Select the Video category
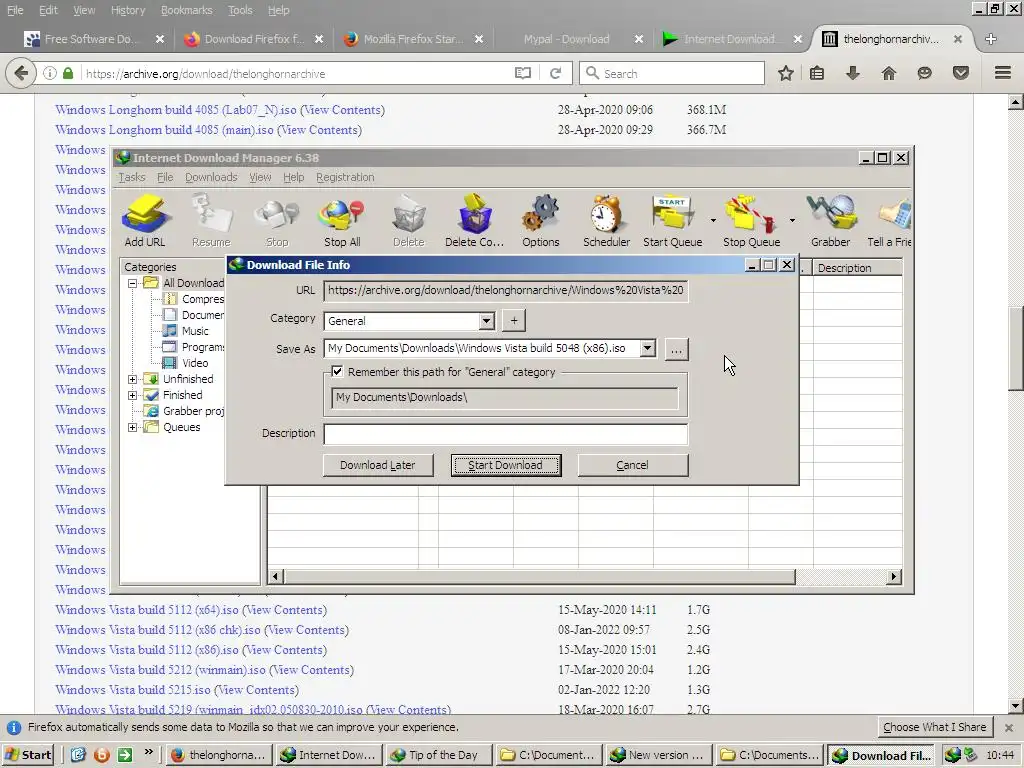This screenshot has width=1024, height=768. coord(195,363)
